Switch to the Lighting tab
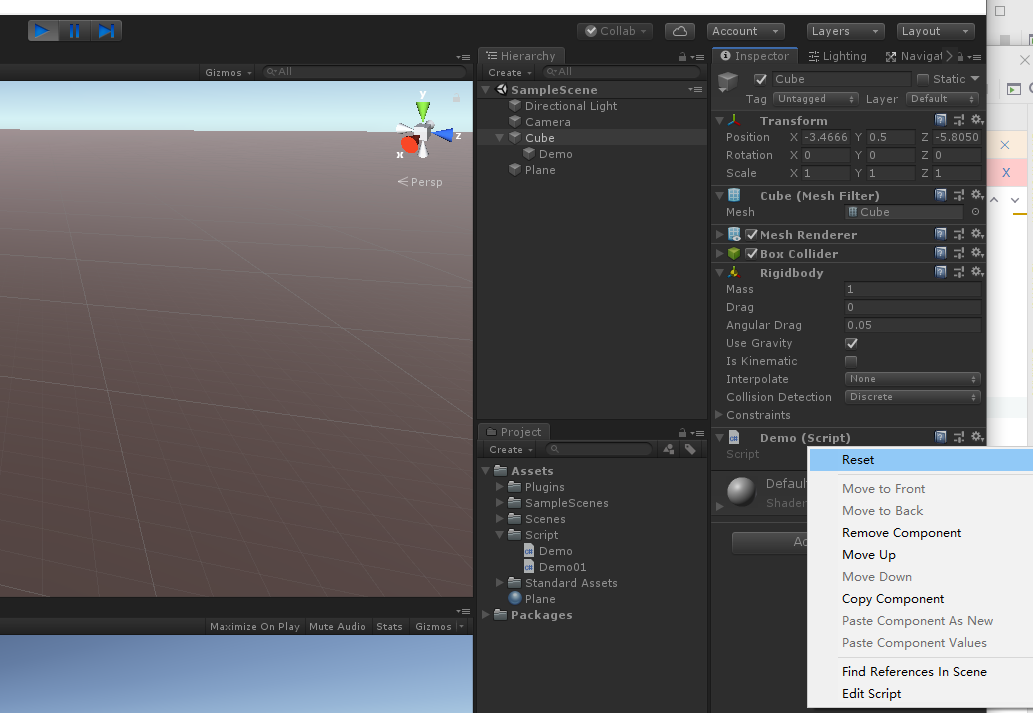 (838, 55)
